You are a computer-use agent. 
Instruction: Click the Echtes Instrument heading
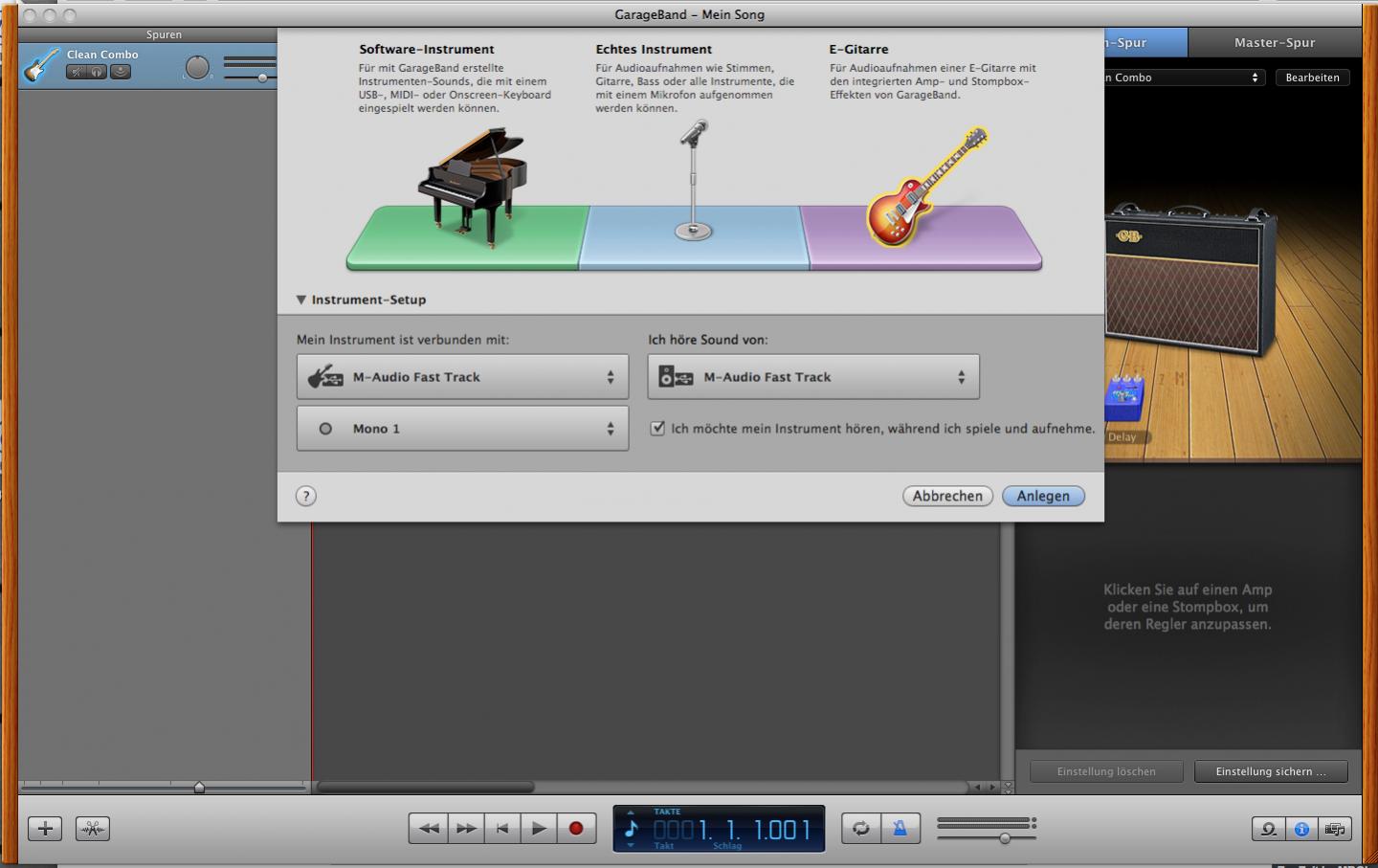(x=654, y=49)
